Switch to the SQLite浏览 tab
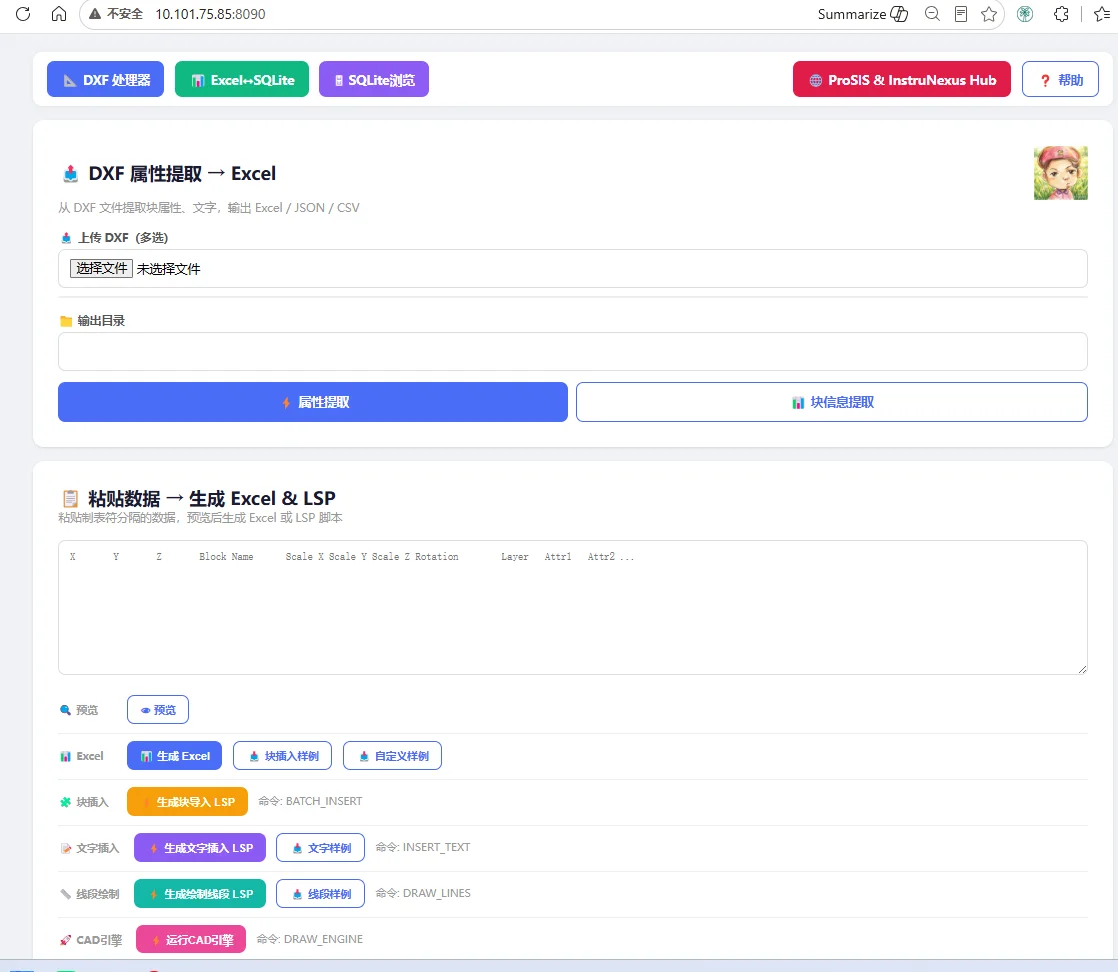 coord(374,79)
